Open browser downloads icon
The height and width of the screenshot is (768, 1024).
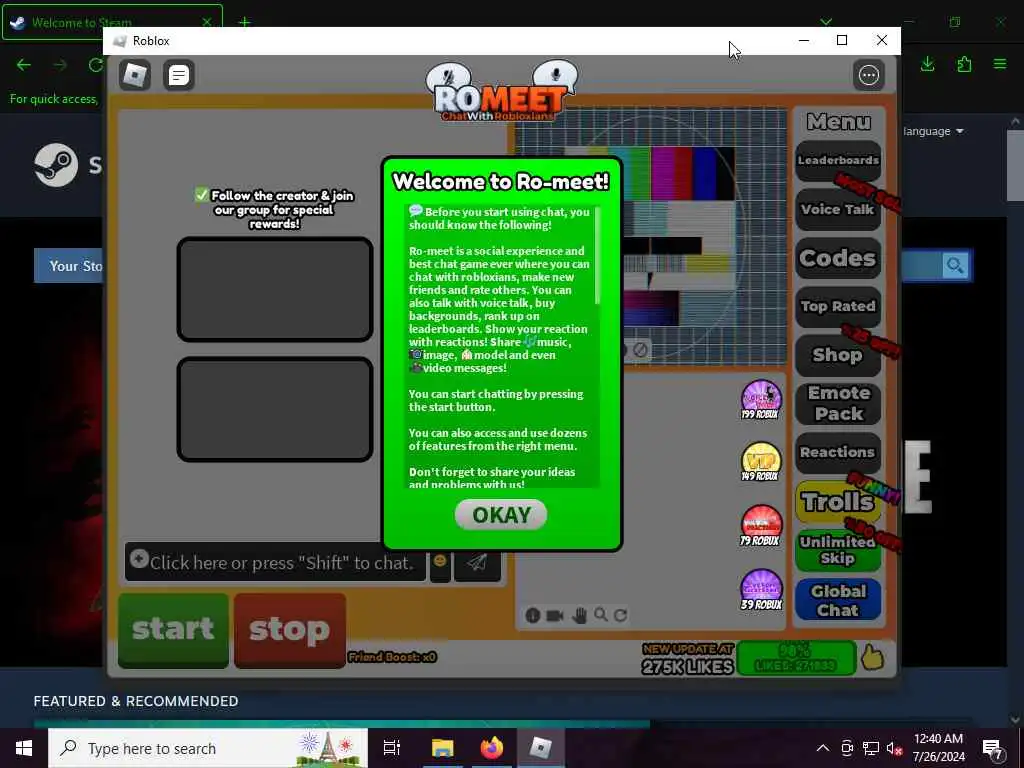tap(927, 64)
